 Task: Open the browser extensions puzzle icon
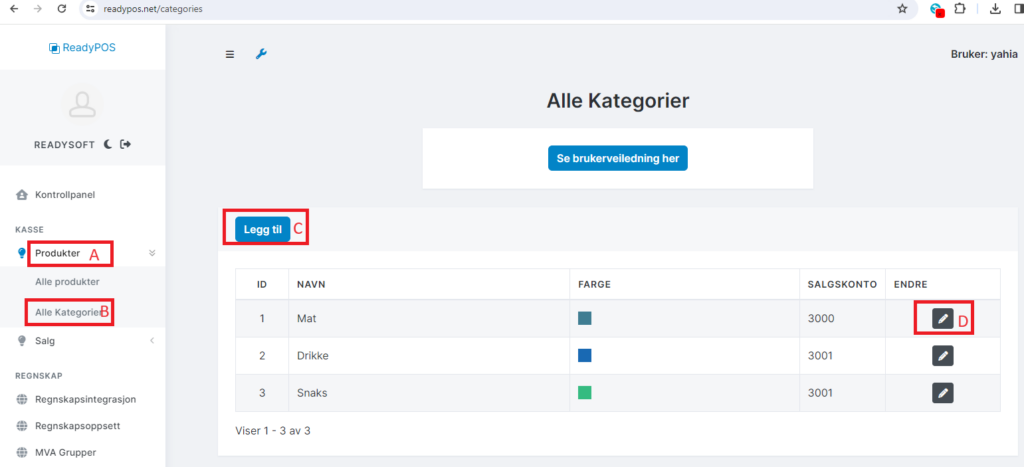tap(960, 9)
